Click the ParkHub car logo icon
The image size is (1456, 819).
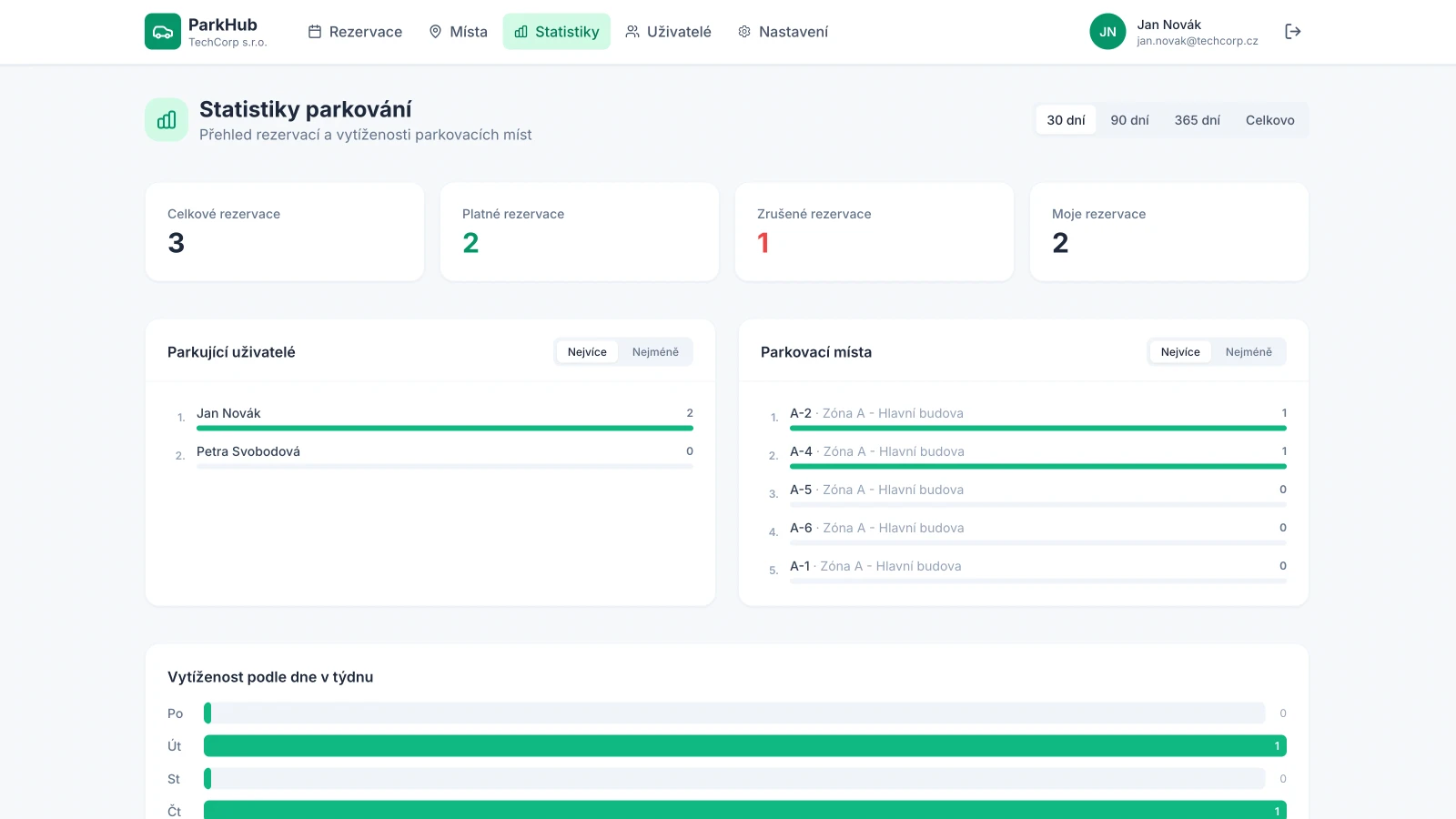163,32
